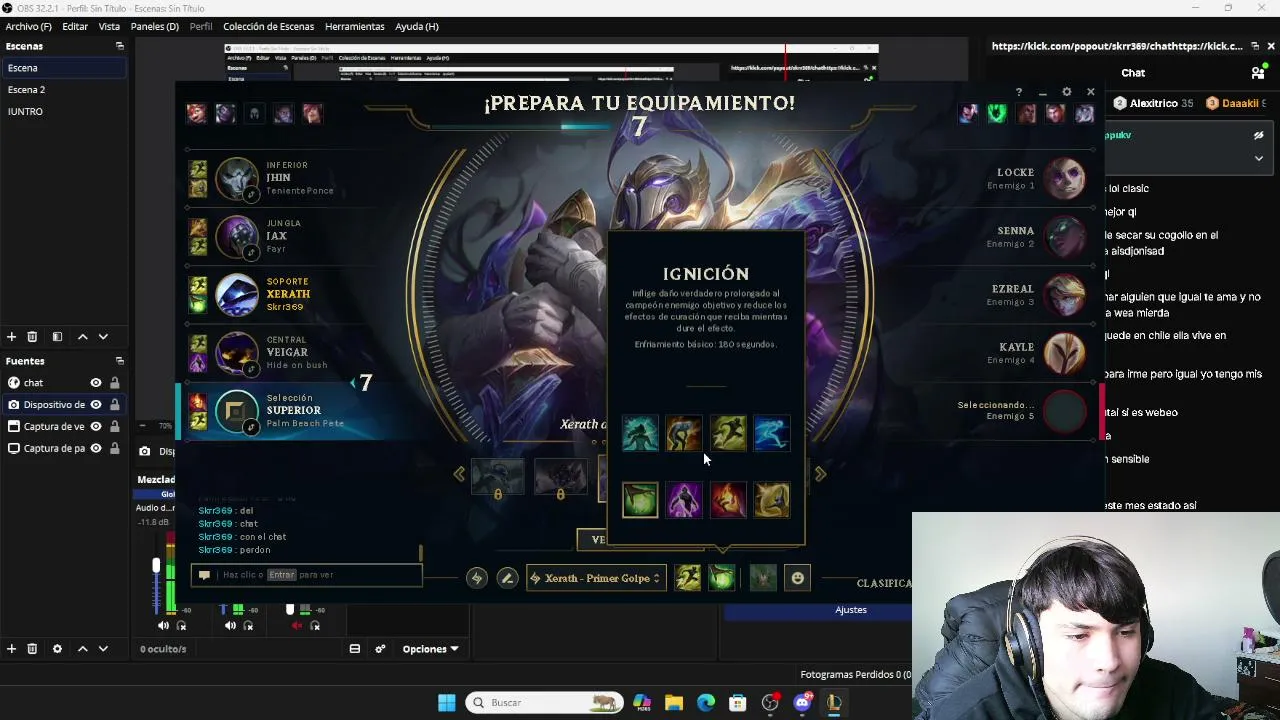The width and height of the screenshot is (1280, 720).
Task: Open the Herramientas menu
Action: tap(354, 27)
